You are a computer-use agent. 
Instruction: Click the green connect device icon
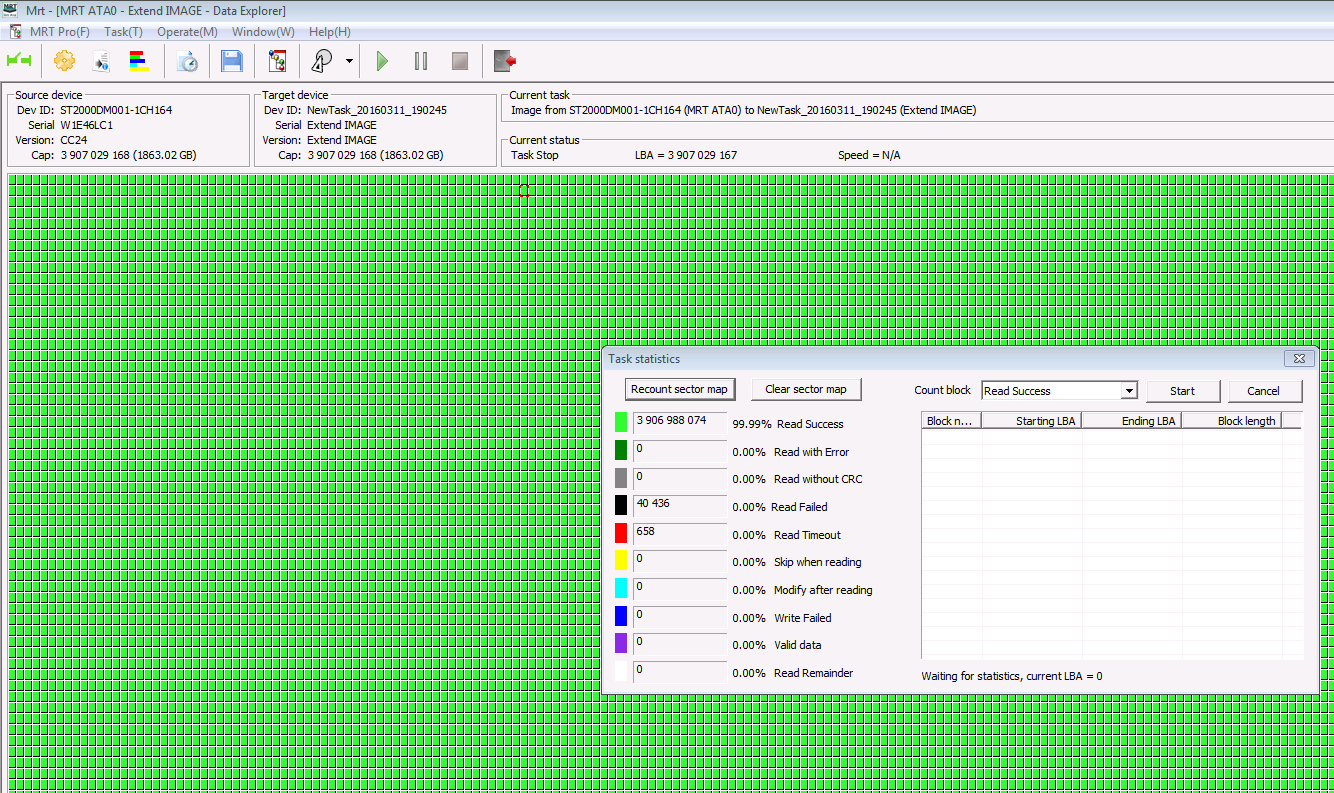point(19,61)
